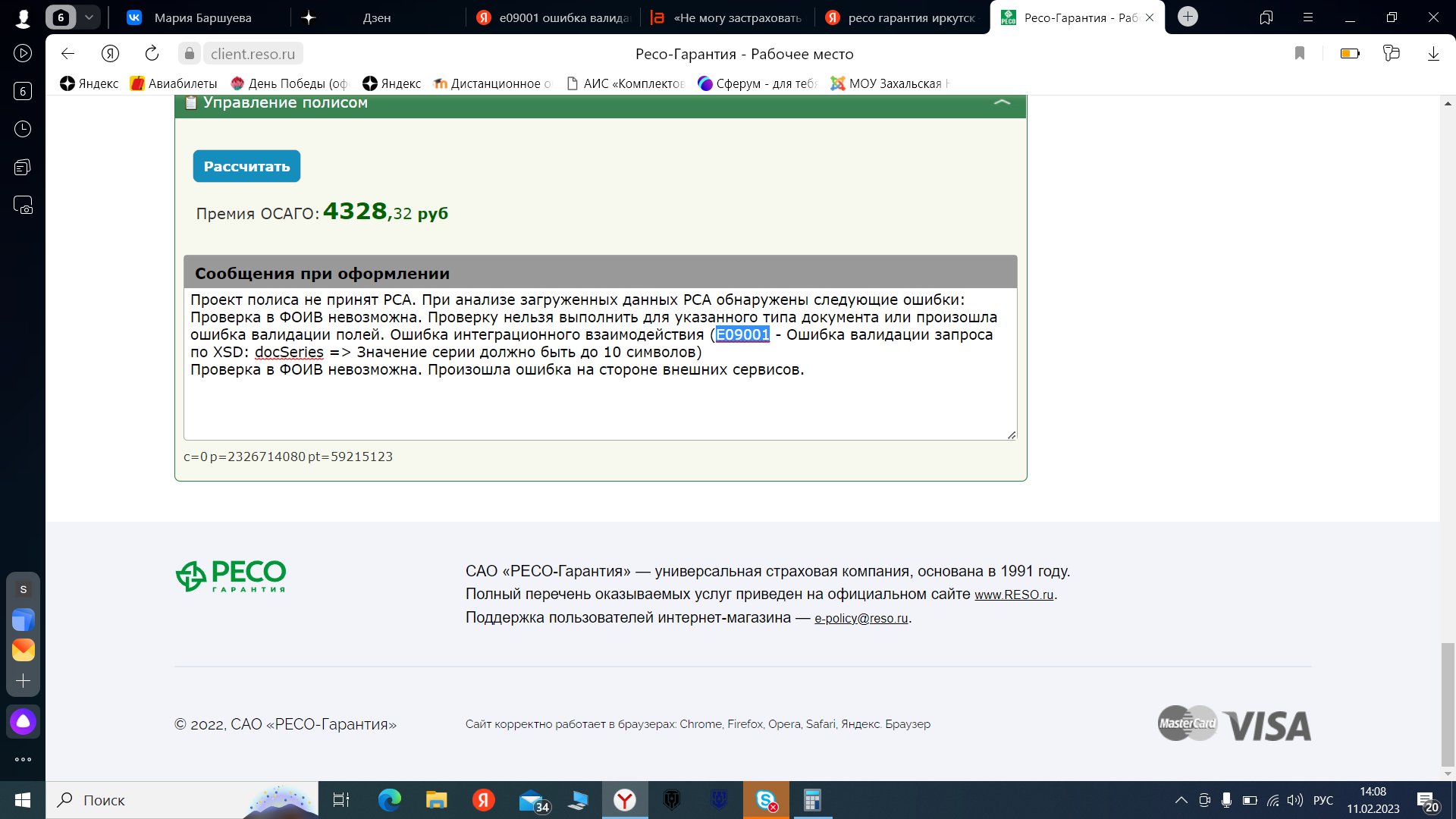Click inside the Сообщения при оформлении textarea
1456x819 pixels.
tap(600, 364)
